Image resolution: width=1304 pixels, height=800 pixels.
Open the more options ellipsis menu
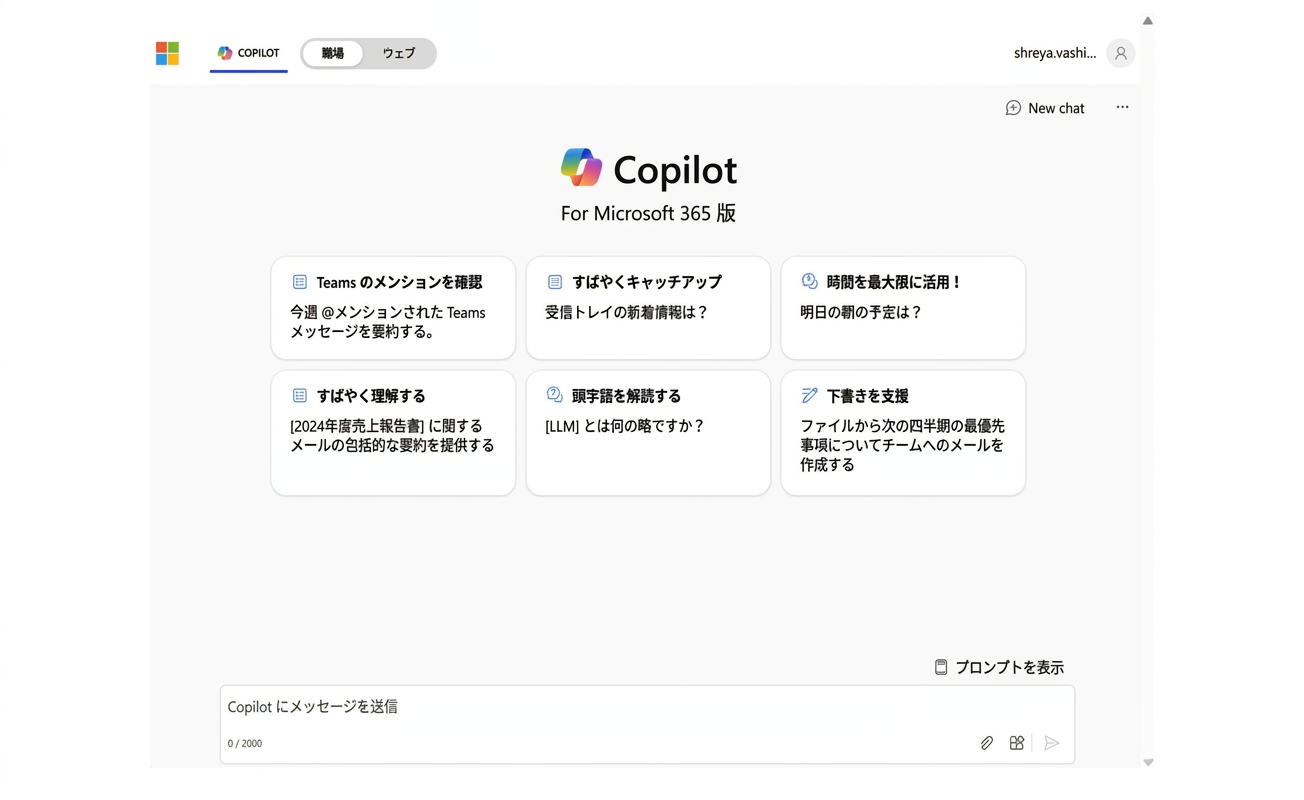[1122, 107]
